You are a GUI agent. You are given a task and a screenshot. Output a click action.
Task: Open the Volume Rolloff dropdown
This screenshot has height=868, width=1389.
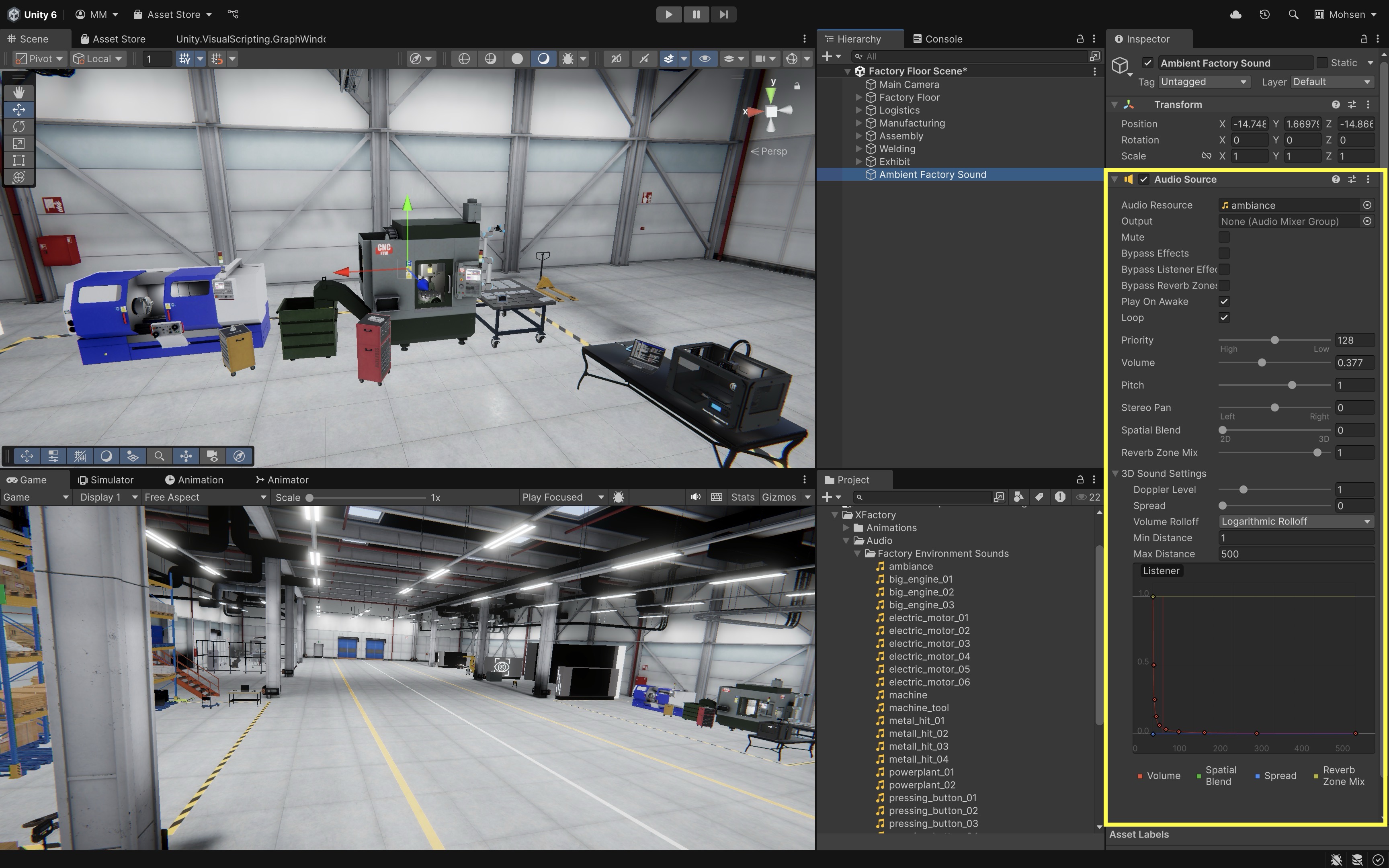[1295, 521]
